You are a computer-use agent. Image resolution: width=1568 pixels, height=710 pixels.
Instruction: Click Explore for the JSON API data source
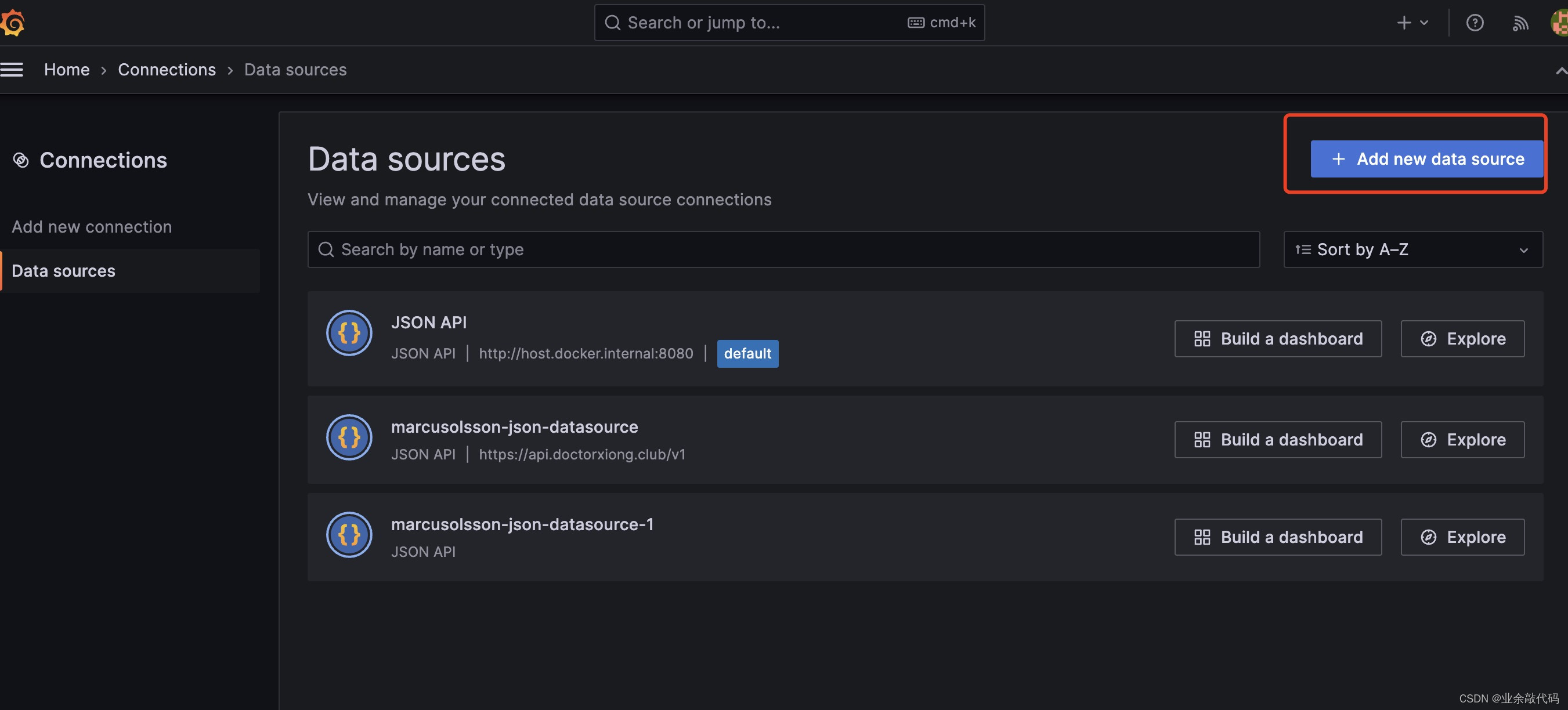coord(1463,338)
